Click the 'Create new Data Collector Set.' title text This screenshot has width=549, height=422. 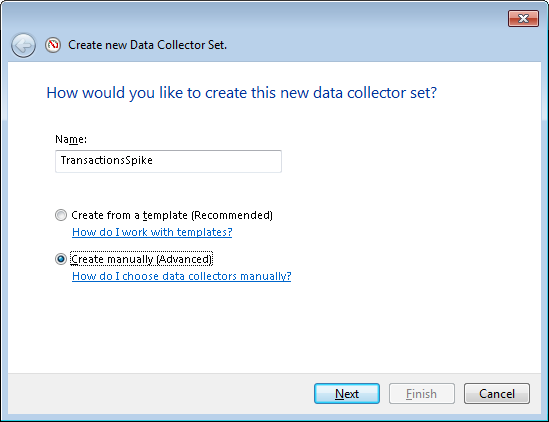click(x=147, y=45)
